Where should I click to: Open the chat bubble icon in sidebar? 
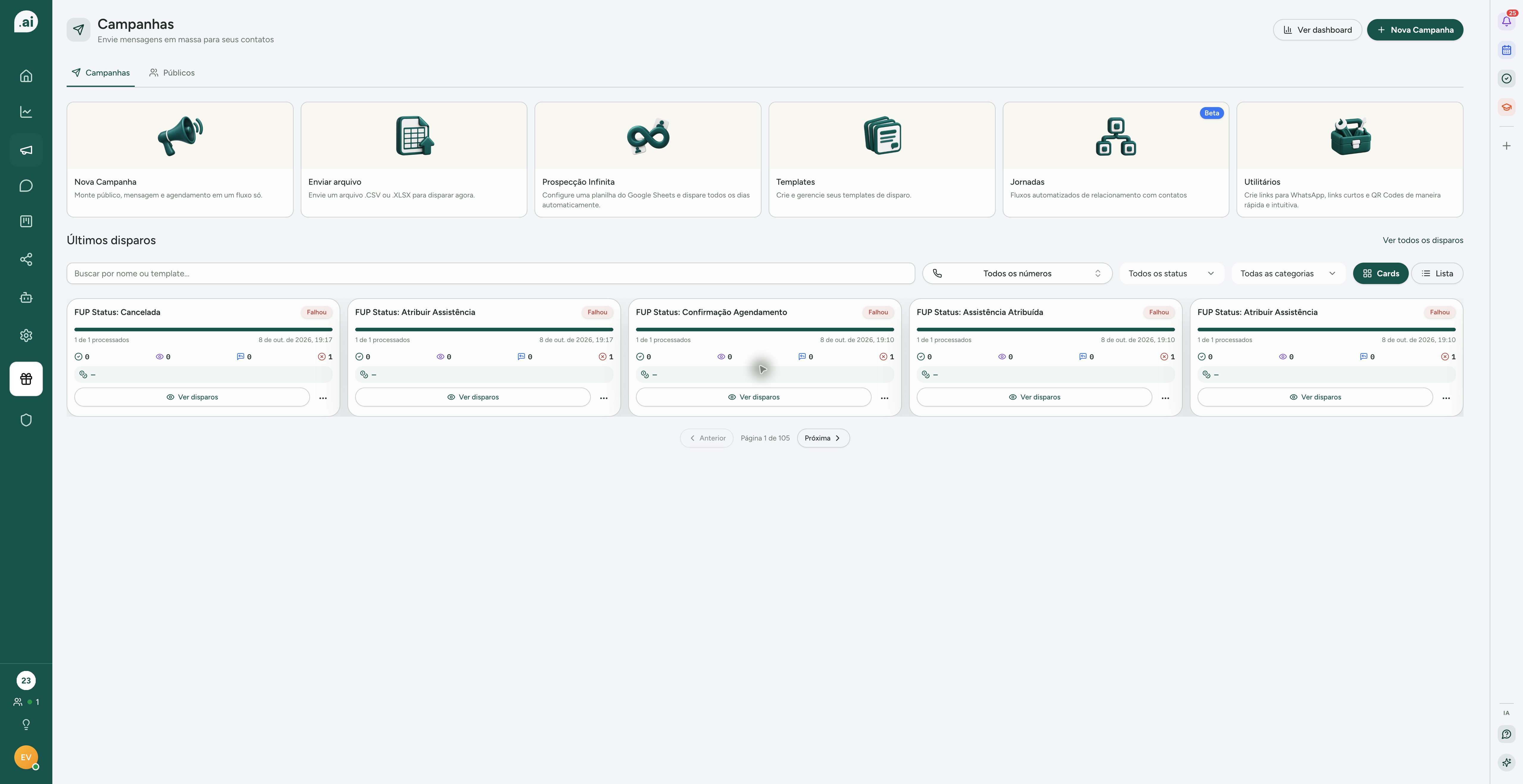tap(26, 186)
